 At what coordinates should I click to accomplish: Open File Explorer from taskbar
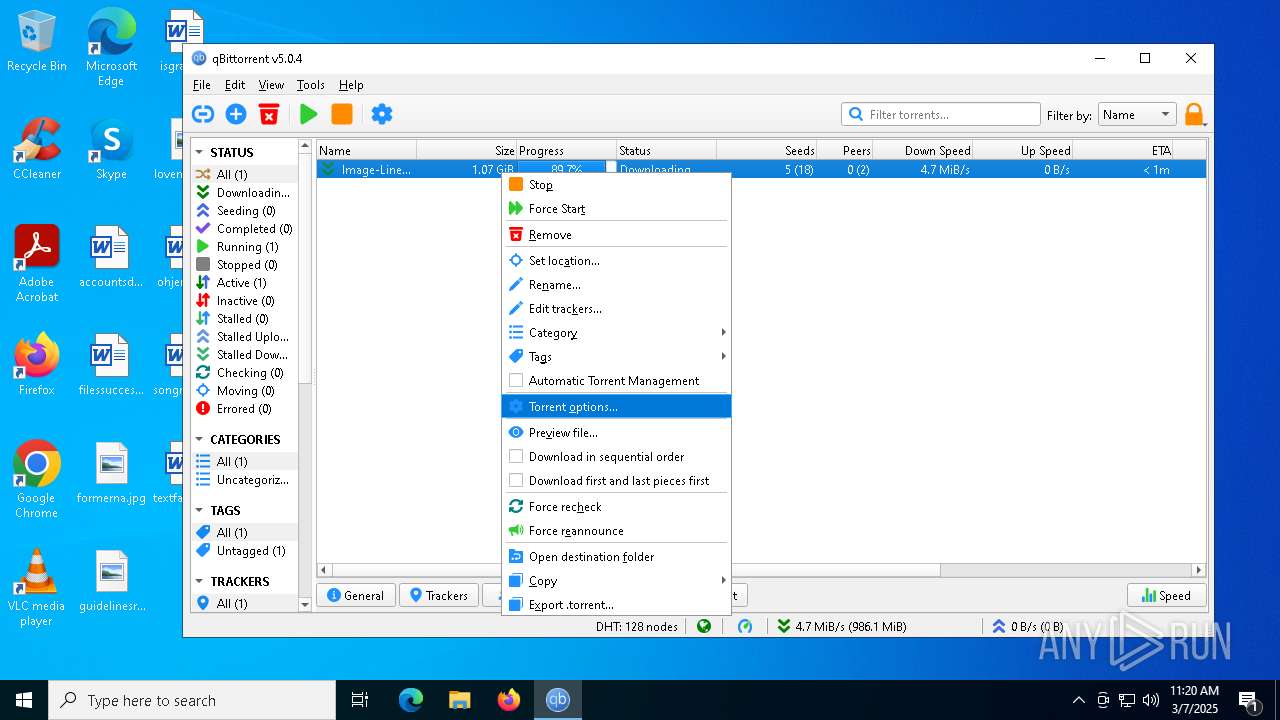459,700
